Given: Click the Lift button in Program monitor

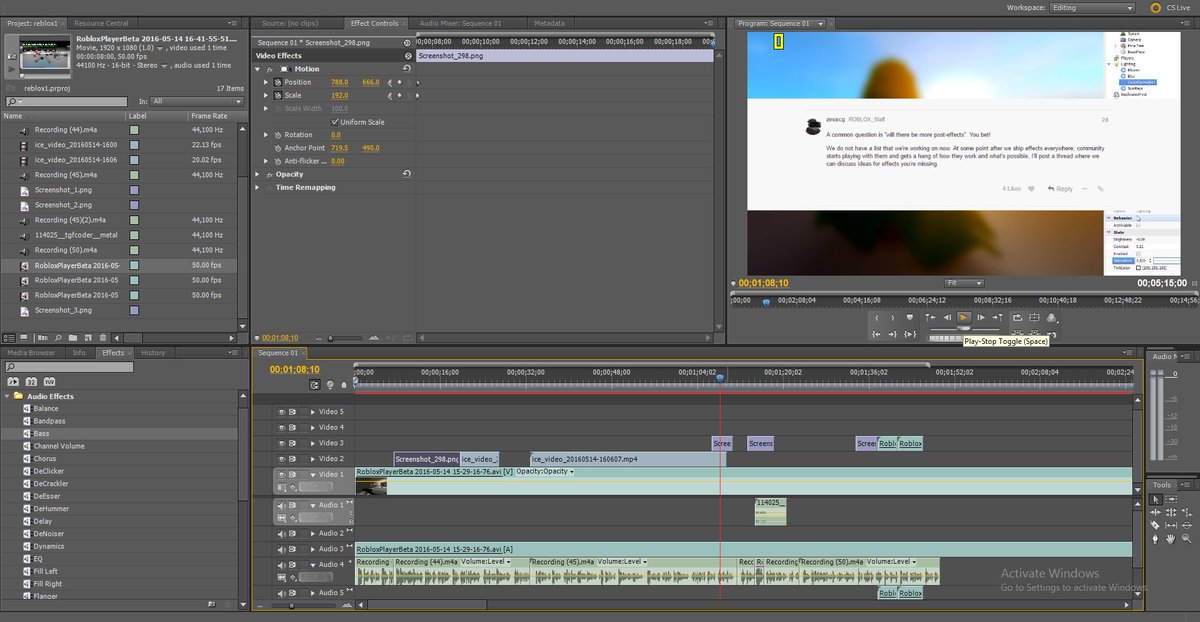Looking at the screenshot, I should coord(1017,334).
